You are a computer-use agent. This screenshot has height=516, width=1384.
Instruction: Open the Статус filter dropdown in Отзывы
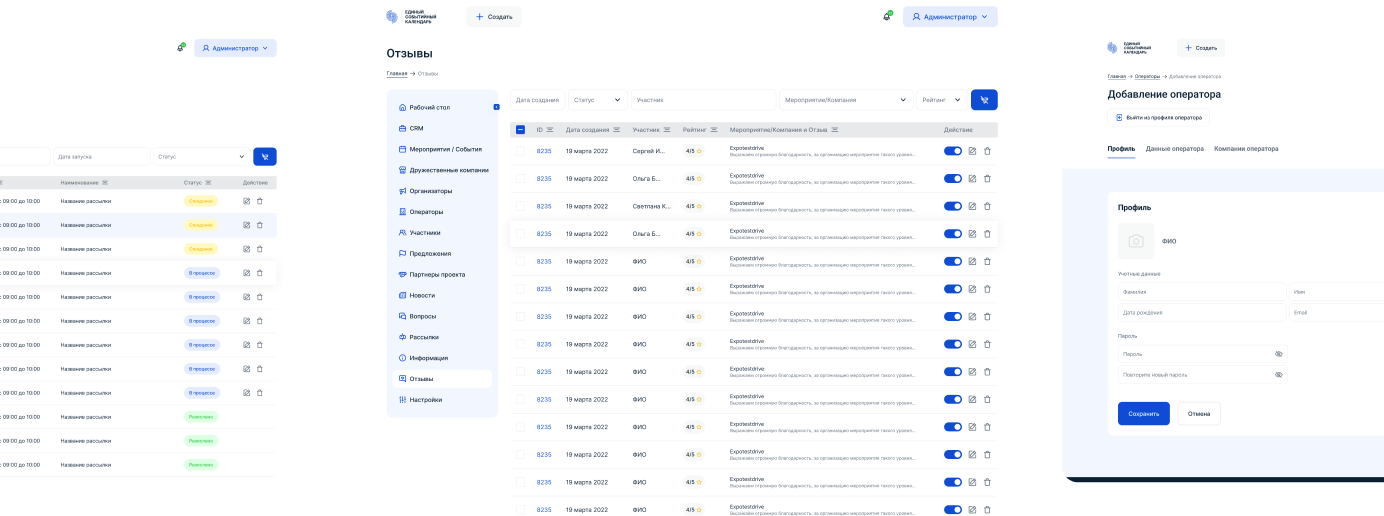pos(597,100)
